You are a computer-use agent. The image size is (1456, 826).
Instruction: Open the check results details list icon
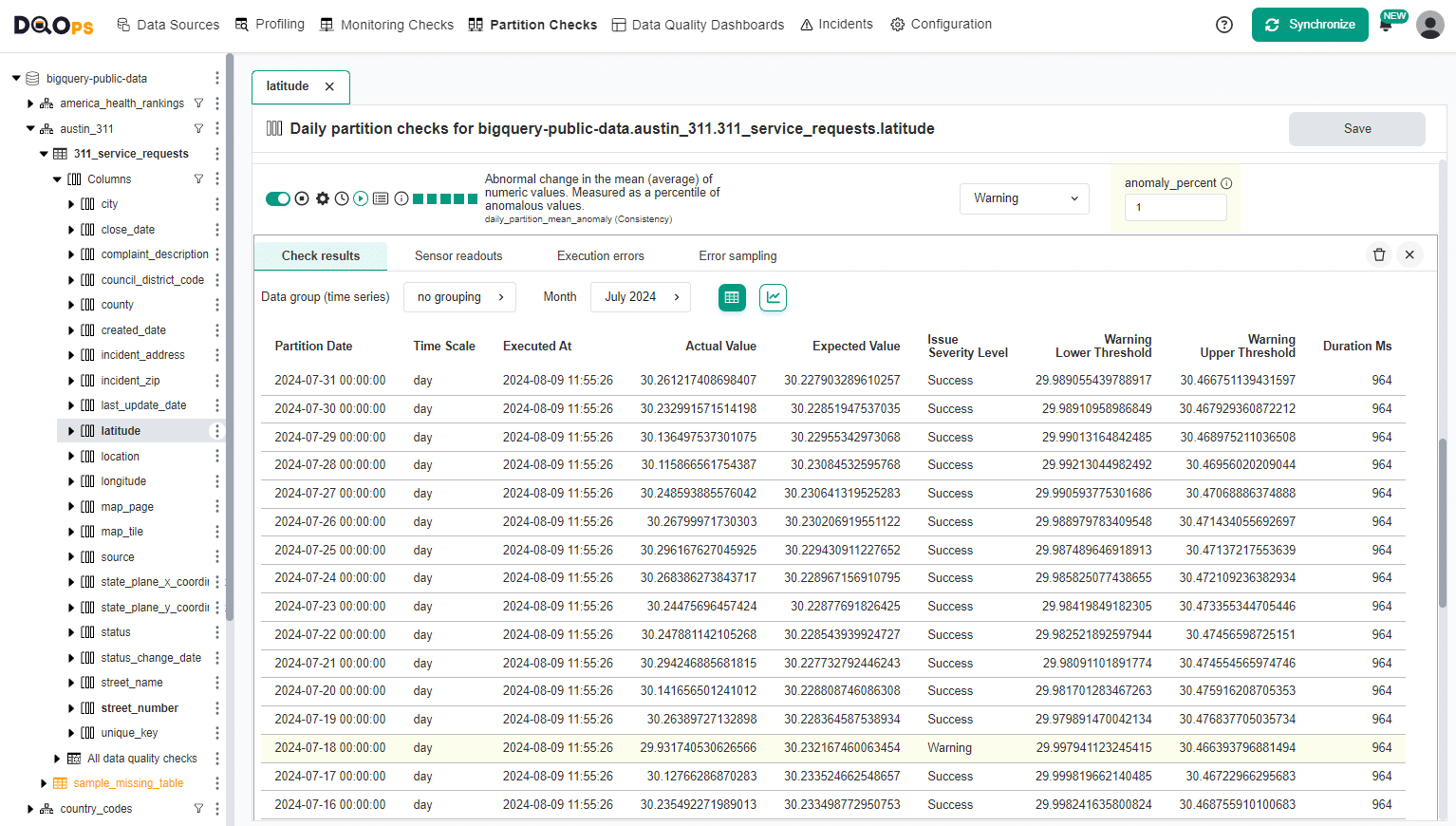pos(381,198)
